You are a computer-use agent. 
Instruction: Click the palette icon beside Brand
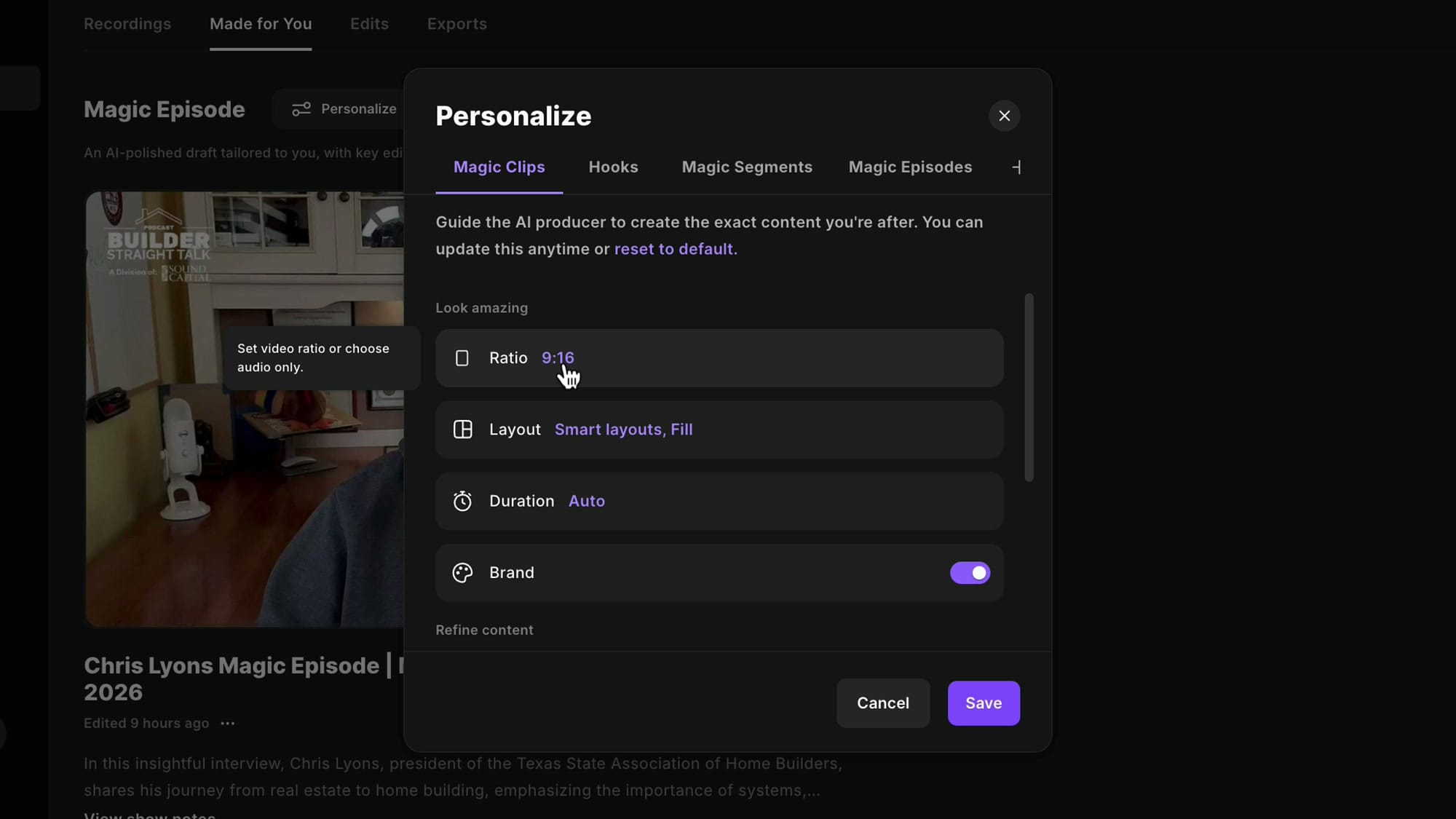coord(462,573)
